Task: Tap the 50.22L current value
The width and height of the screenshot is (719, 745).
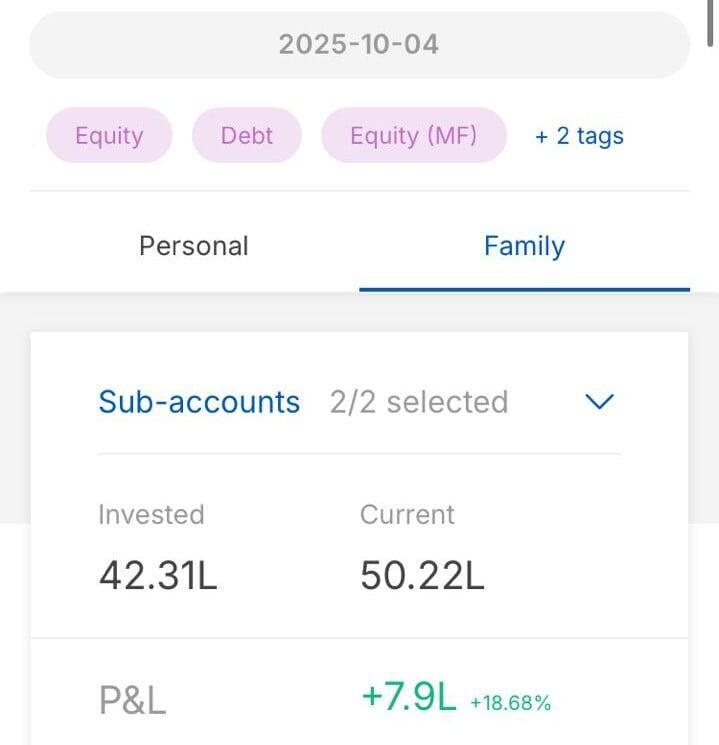Action: point(422,575)
